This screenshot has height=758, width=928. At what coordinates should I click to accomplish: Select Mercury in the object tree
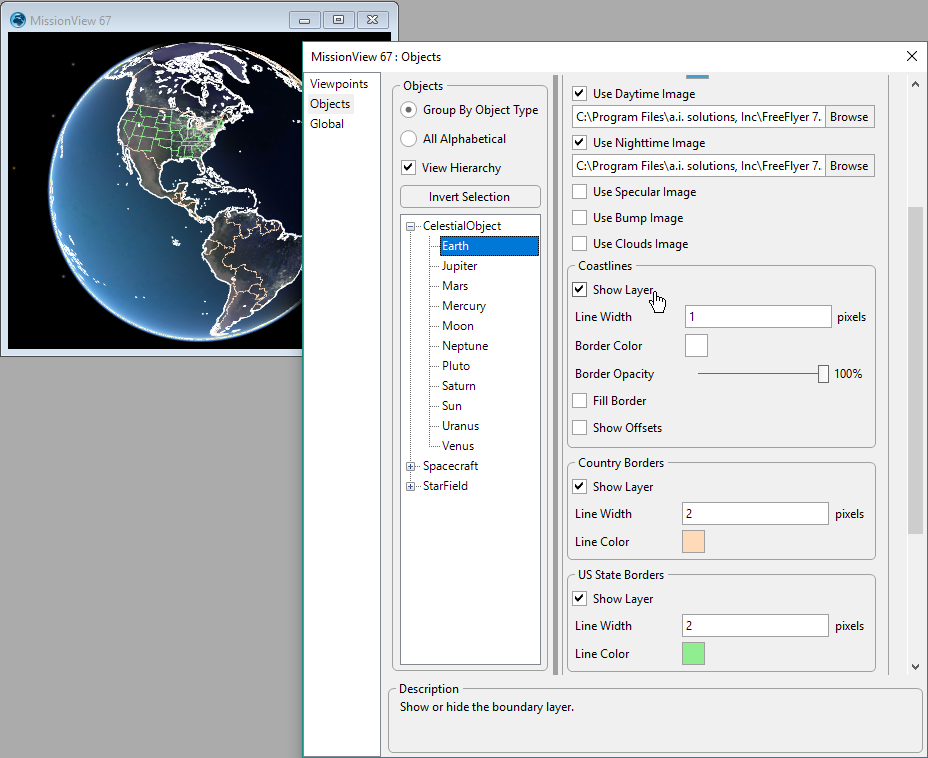pyautogui.click(x=463, y=307)
